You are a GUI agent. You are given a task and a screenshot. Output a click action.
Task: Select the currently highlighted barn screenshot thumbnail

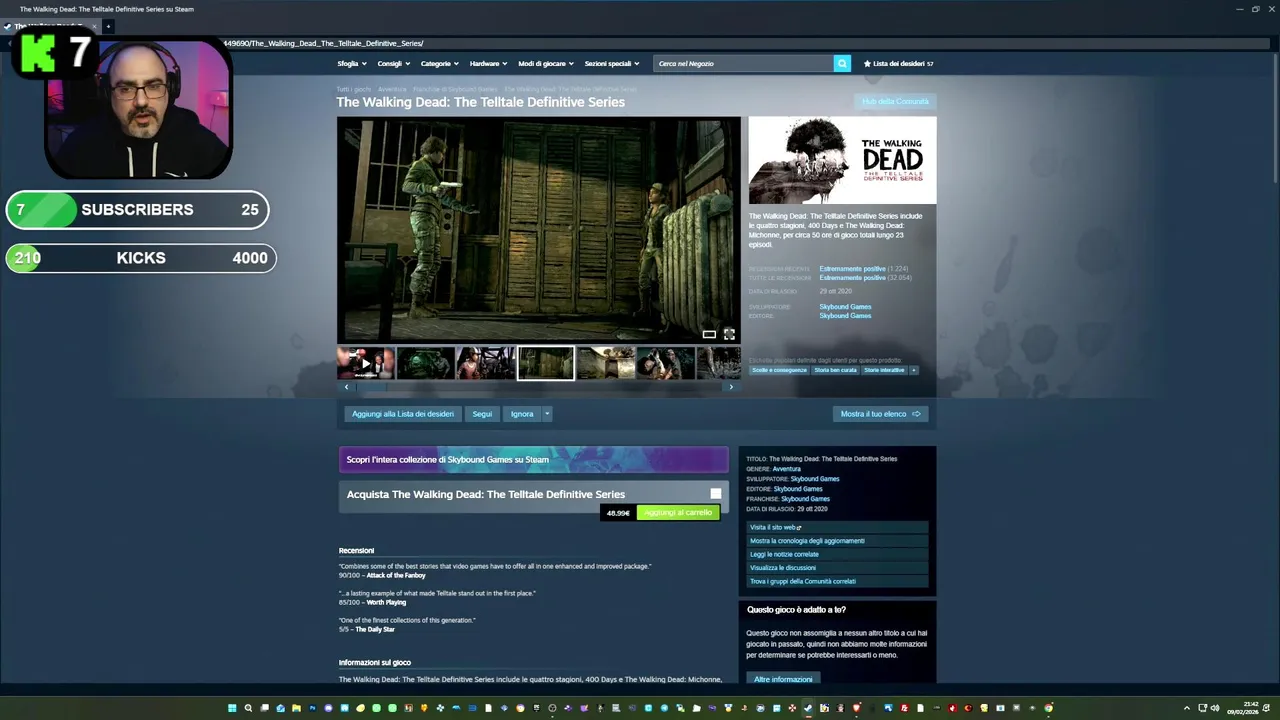pyautogui.click(x=545, y=363)
